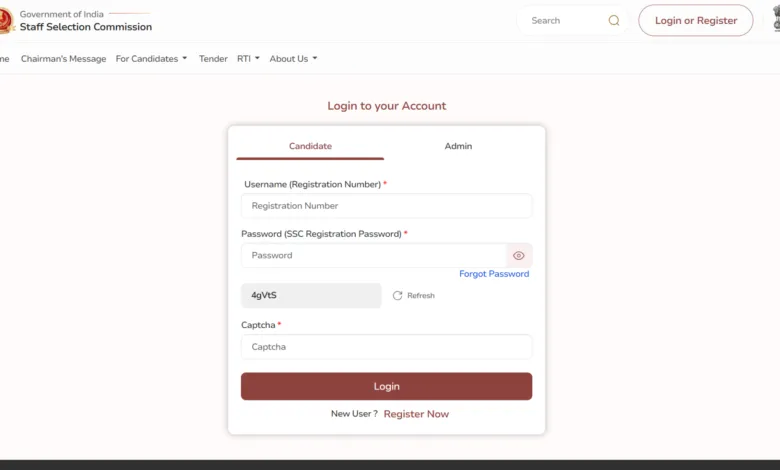The height and width of the screenshot is (470, 780).
Task: Click the Login to your Account heading
Action: click(x=387, y=106)
